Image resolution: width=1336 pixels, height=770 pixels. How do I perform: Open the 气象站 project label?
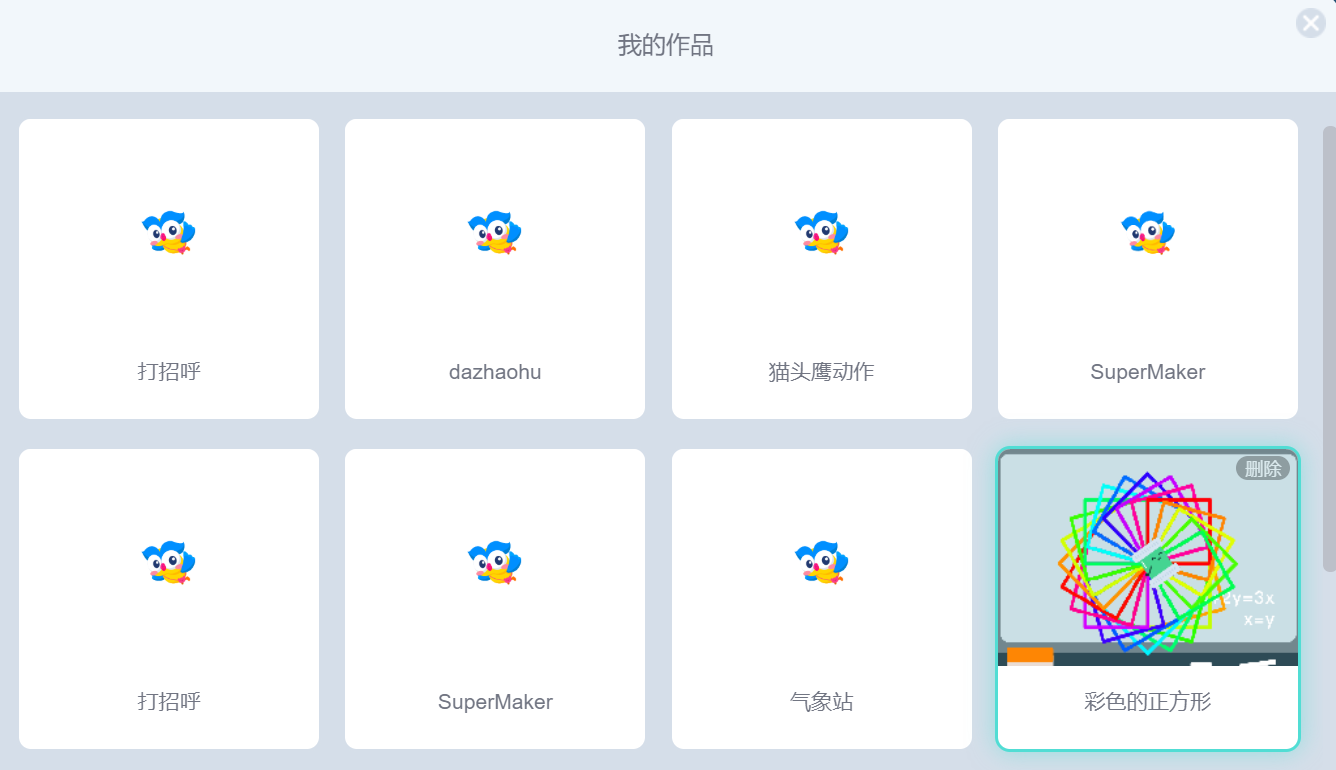click(822, 702)
